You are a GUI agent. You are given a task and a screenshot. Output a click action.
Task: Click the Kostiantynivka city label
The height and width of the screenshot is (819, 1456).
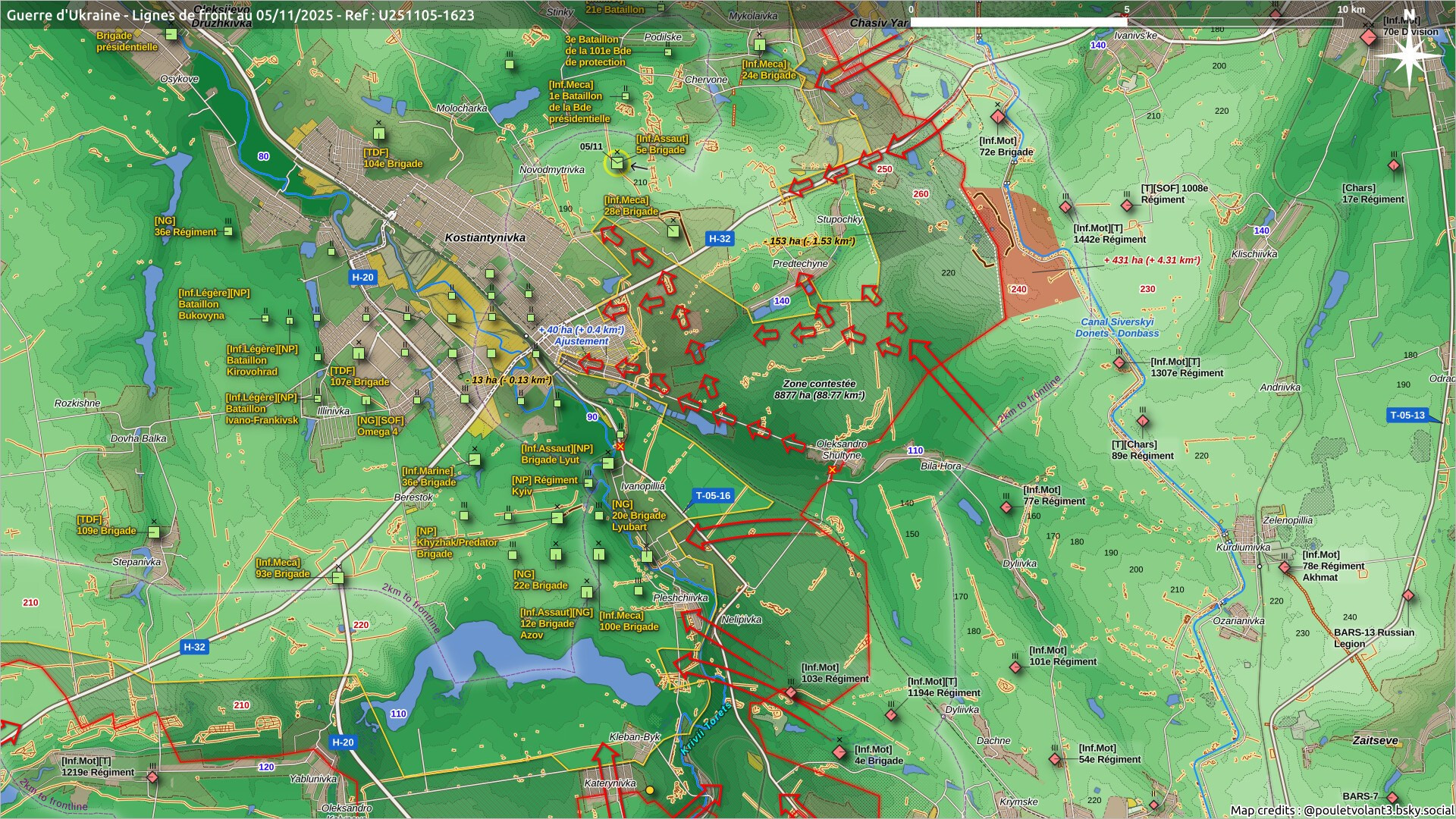click(x=485, y=237)
